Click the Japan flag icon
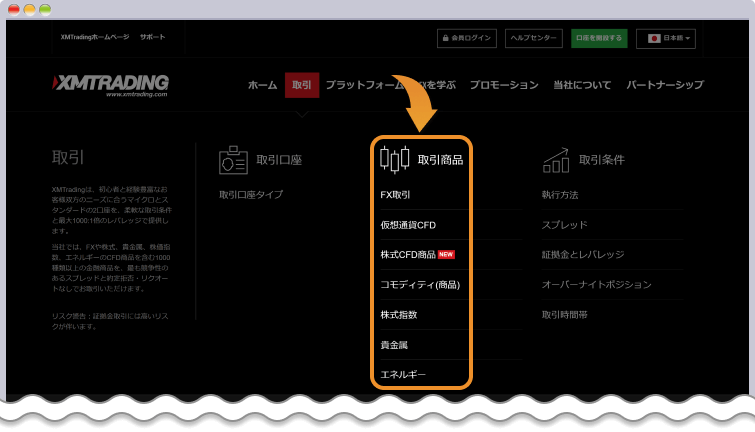 point(654,38)
